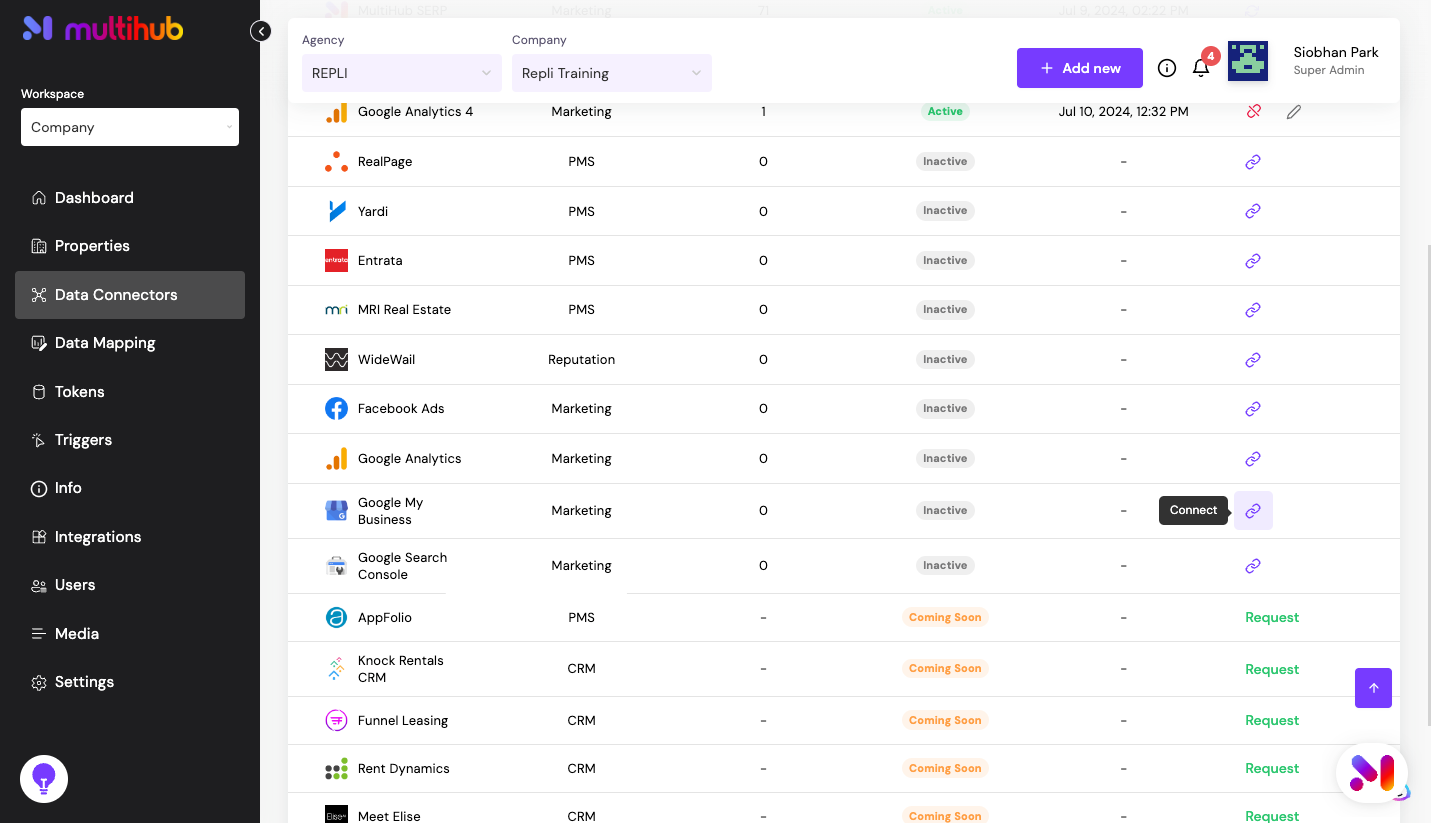The image size is (1431, 823).
Task: Open Media in the sidebar
Action: 130,634
